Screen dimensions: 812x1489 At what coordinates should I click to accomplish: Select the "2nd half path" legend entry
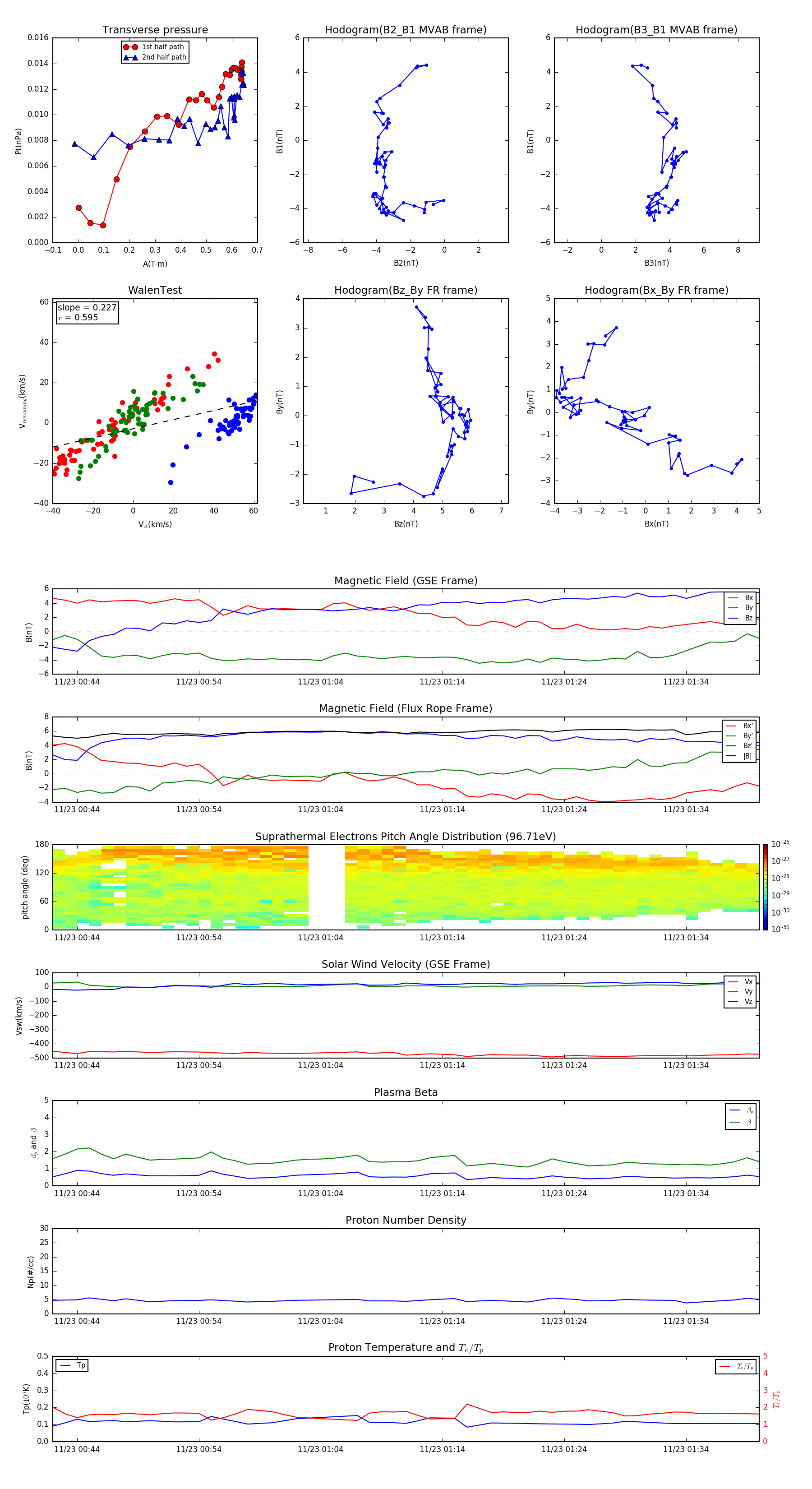coord(154,57)
